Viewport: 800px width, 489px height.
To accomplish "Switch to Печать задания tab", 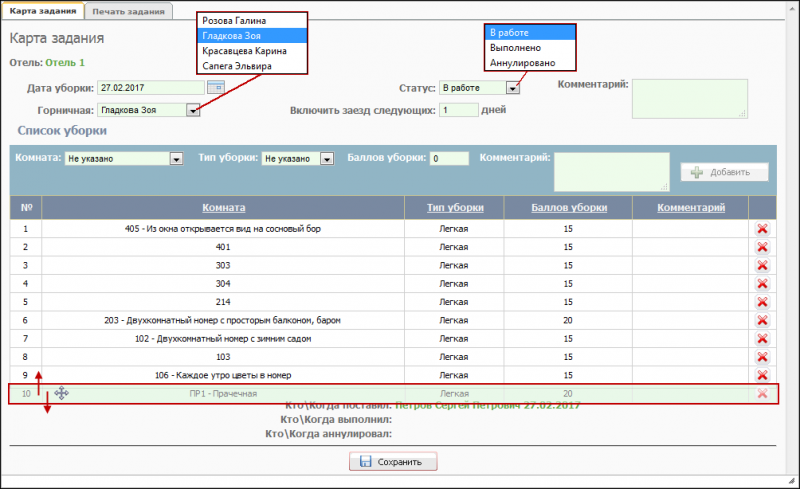I will [x=128, y=11].
